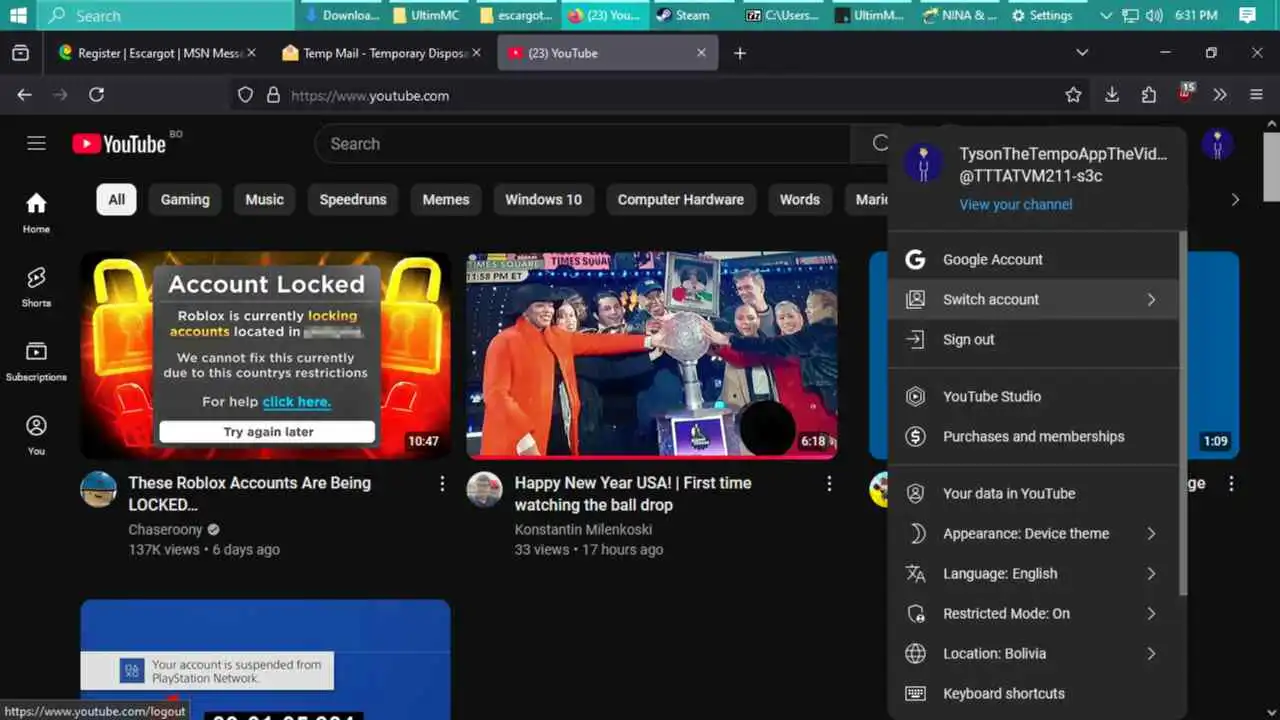Open Happy New Year ball drop thumbnail

652,355
